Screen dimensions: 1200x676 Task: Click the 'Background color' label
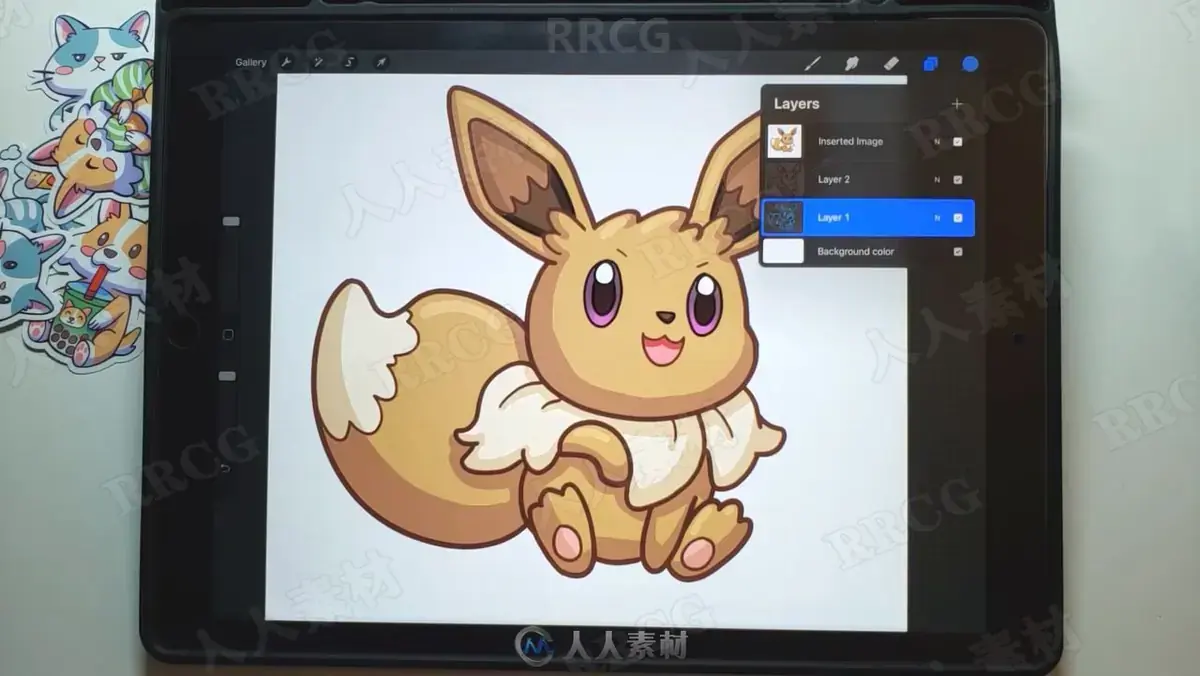pyautogui.click(x=856, y=252)
